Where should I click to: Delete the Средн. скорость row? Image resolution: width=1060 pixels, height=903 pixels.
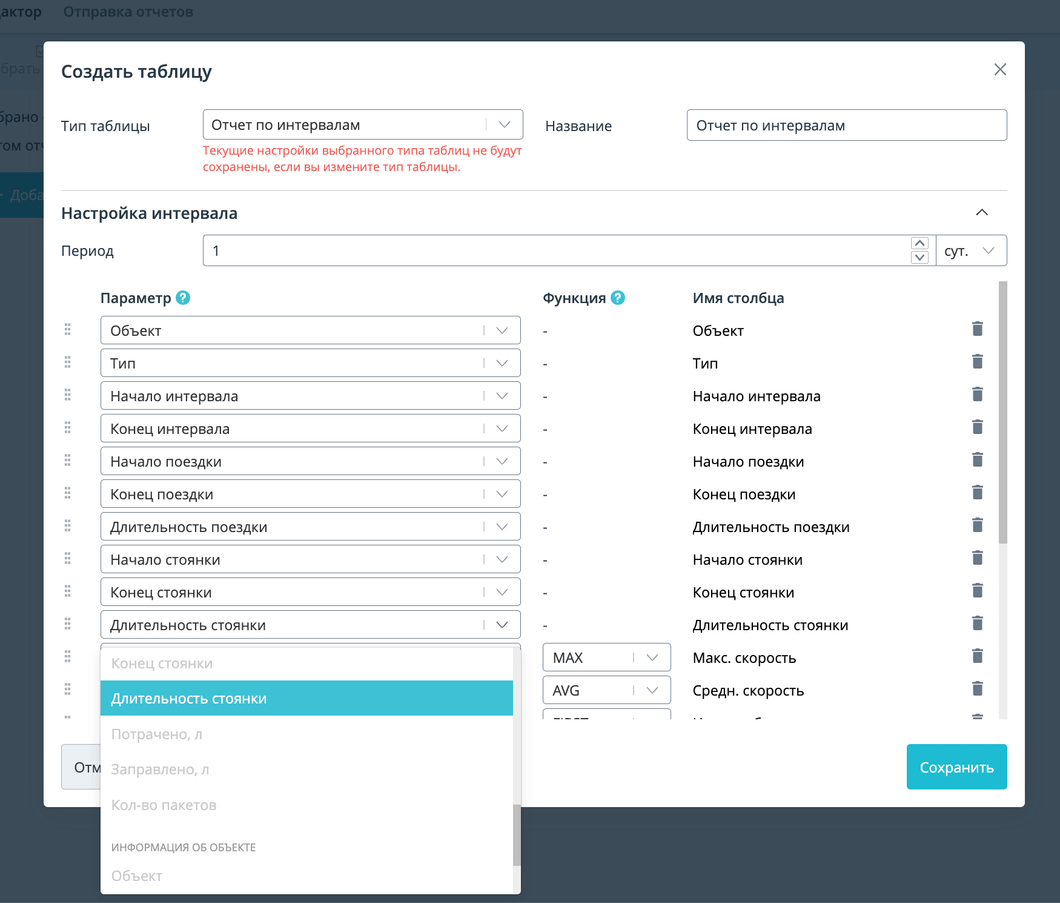tap(977, 689)
